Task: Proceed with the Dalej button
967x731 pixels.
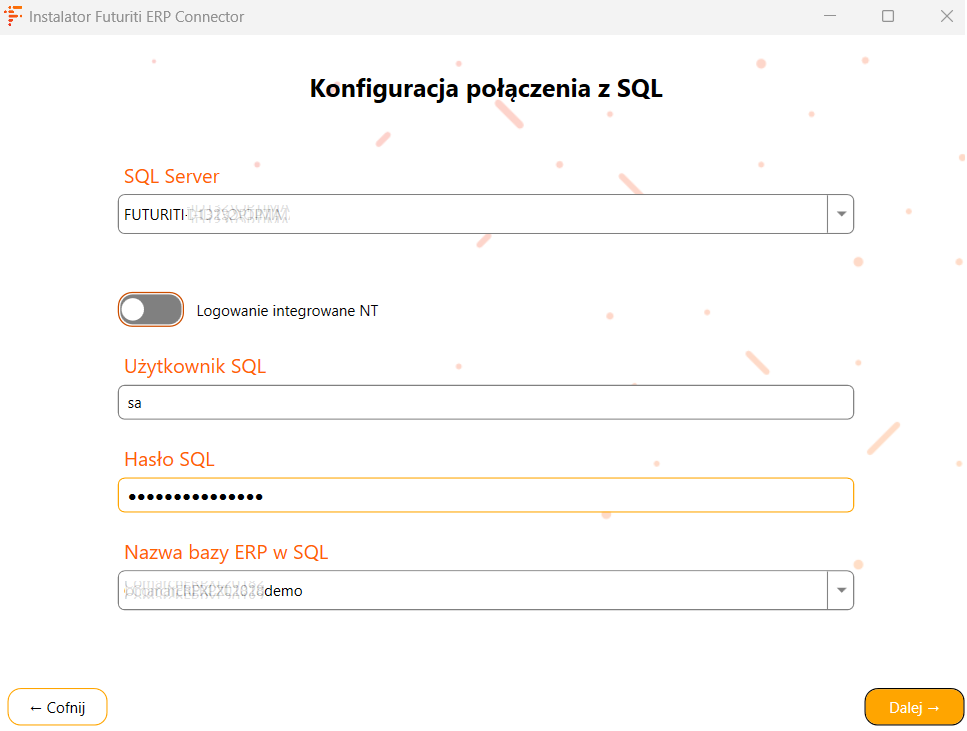Action: tap(914, 707)
